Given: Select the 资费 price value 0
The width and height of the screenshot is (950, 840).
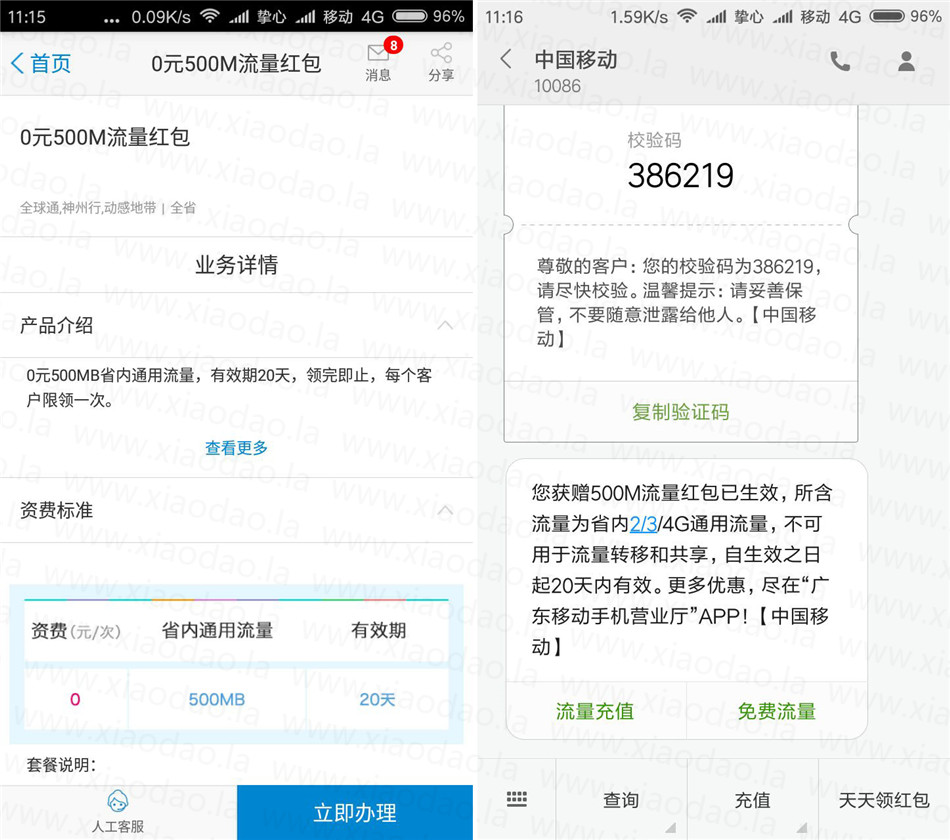Looking at the screenshot, I should (x=75, y=699).
